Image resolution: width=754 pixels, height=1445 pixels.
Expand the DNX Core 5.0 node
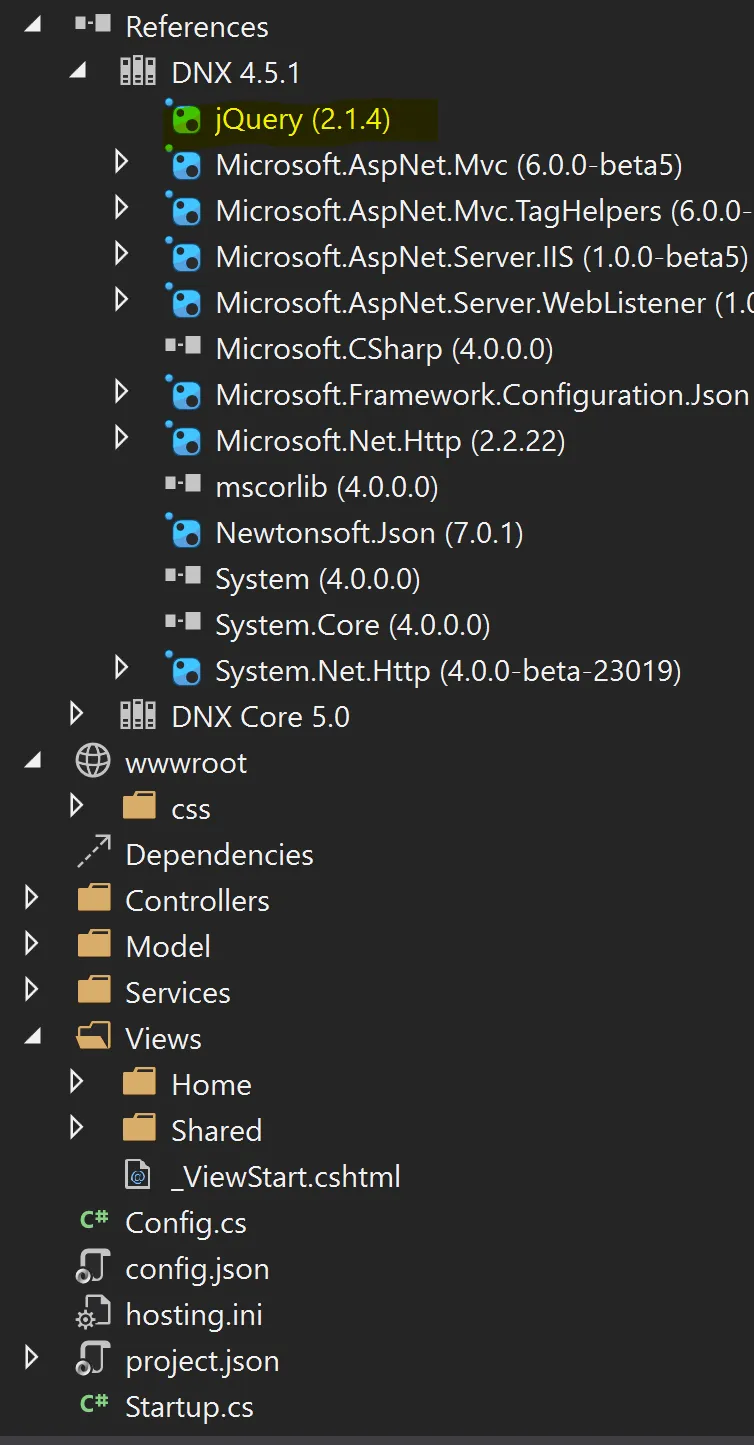(76, 715)
